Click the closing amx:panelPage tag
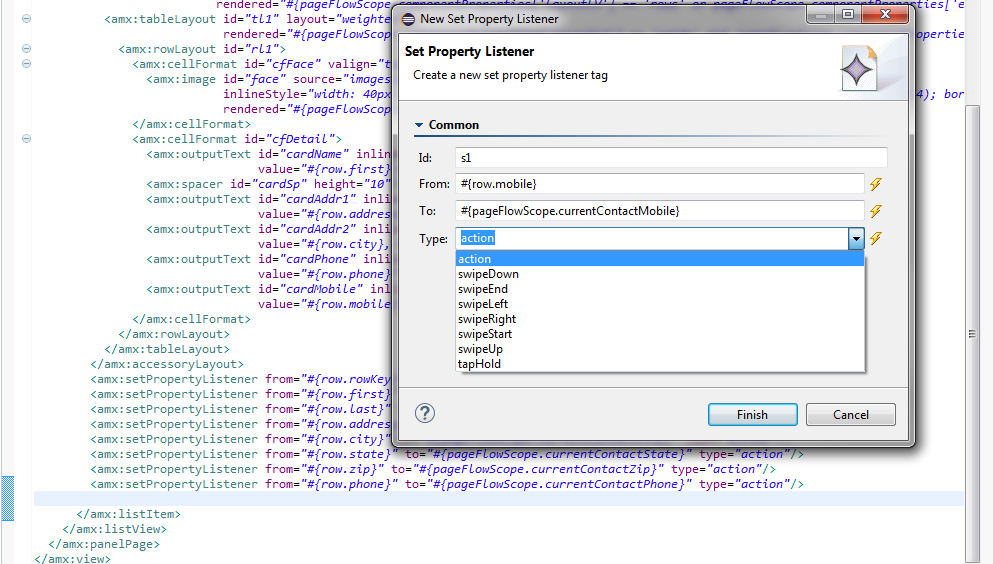Image resolution: width=993 pixels, height=564 pixels. point(104,544)
